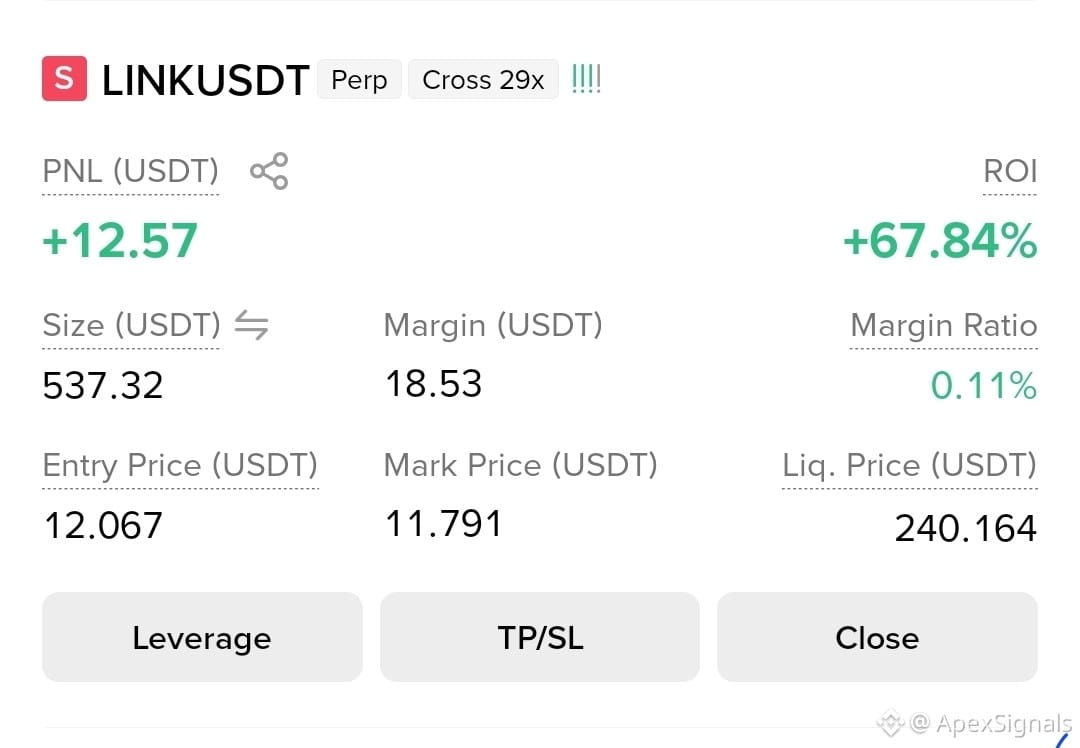The image size is (1080, 748).
Task: Click the Binance logo in the ApexSignals watermark
Action: point(891,723)
